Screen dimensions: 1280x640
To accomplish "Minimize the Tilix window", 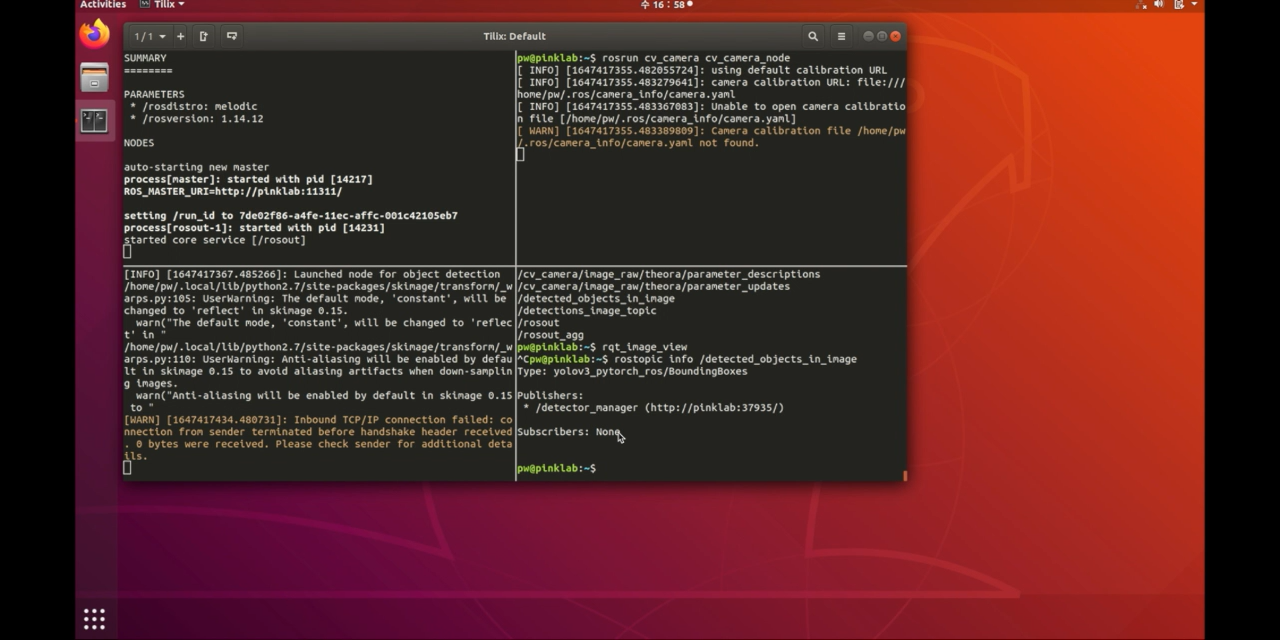I will pyautogui.click(x=868, y=36).
